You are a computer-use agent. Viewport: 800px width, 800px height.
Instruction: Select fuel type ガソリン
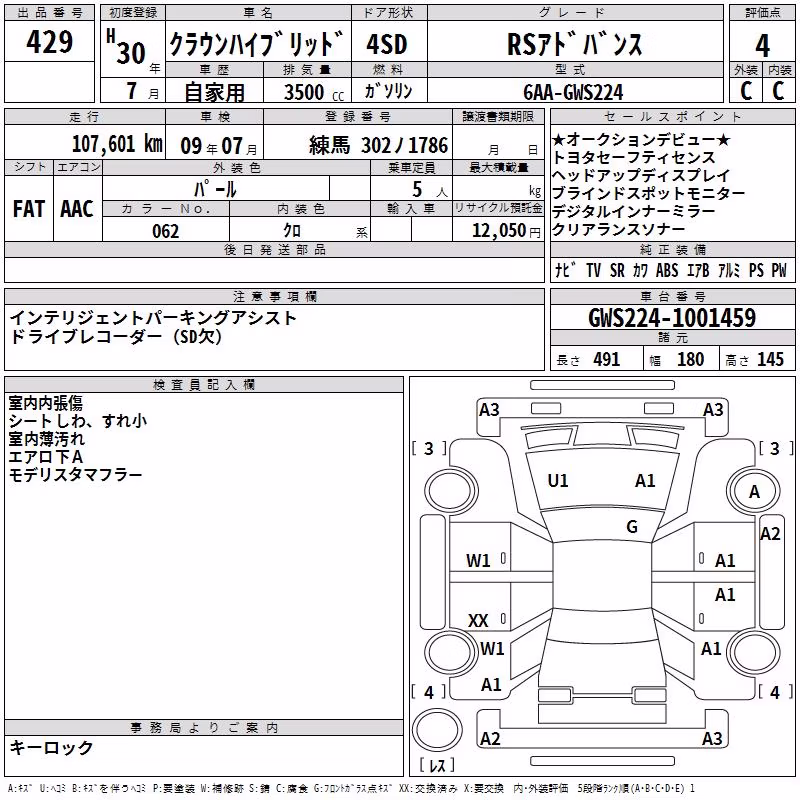coord(388,91)
